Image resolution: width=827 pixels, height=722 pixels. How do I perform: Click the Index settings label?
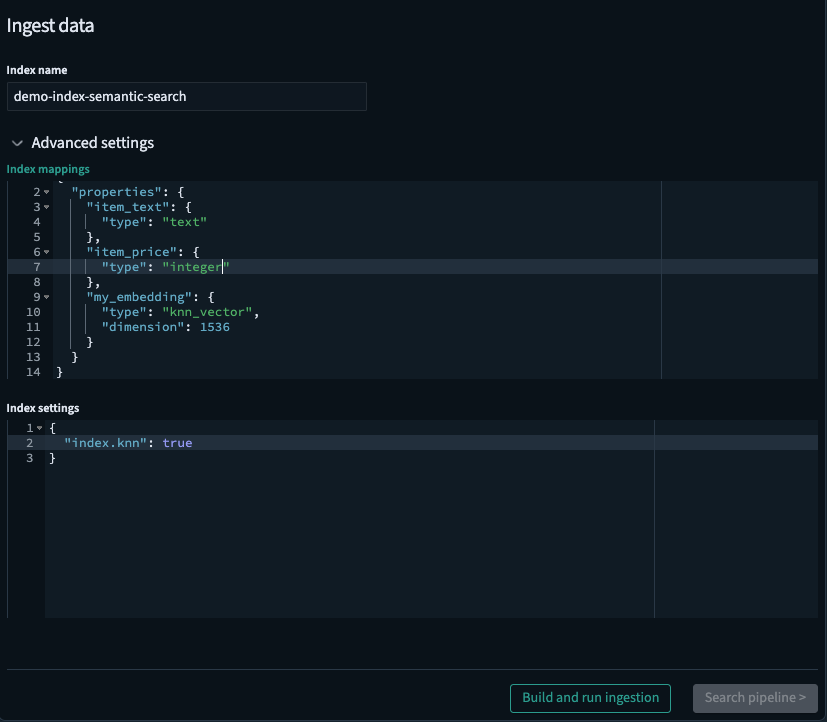click(x=43, y=408)
